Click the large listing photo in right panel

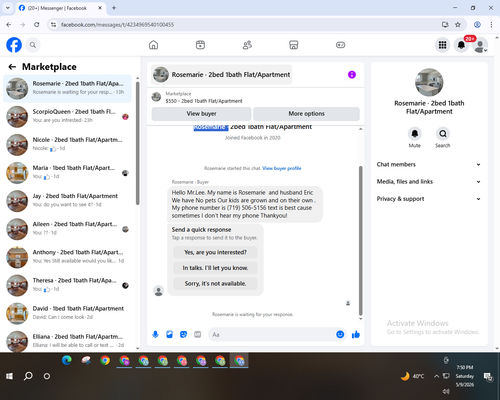point(429,82)
